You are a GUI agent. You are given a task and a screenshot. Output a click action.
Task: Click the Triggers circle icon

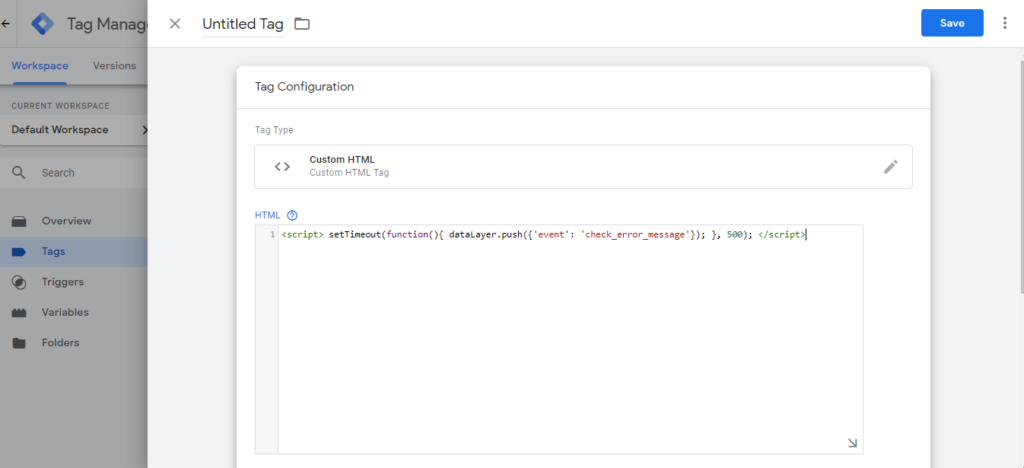(x=19, y=282)
